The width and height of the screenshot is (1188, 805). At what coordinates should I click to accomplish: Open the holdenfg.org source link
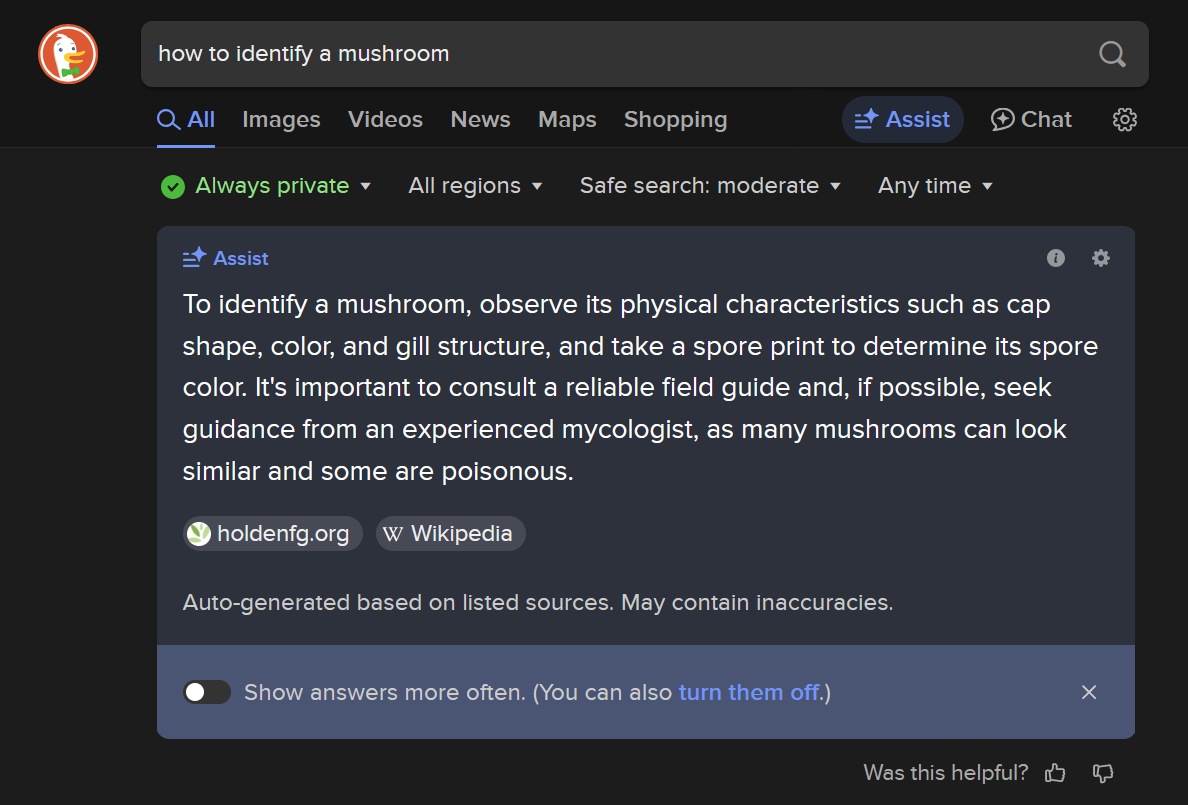point(270,534)
